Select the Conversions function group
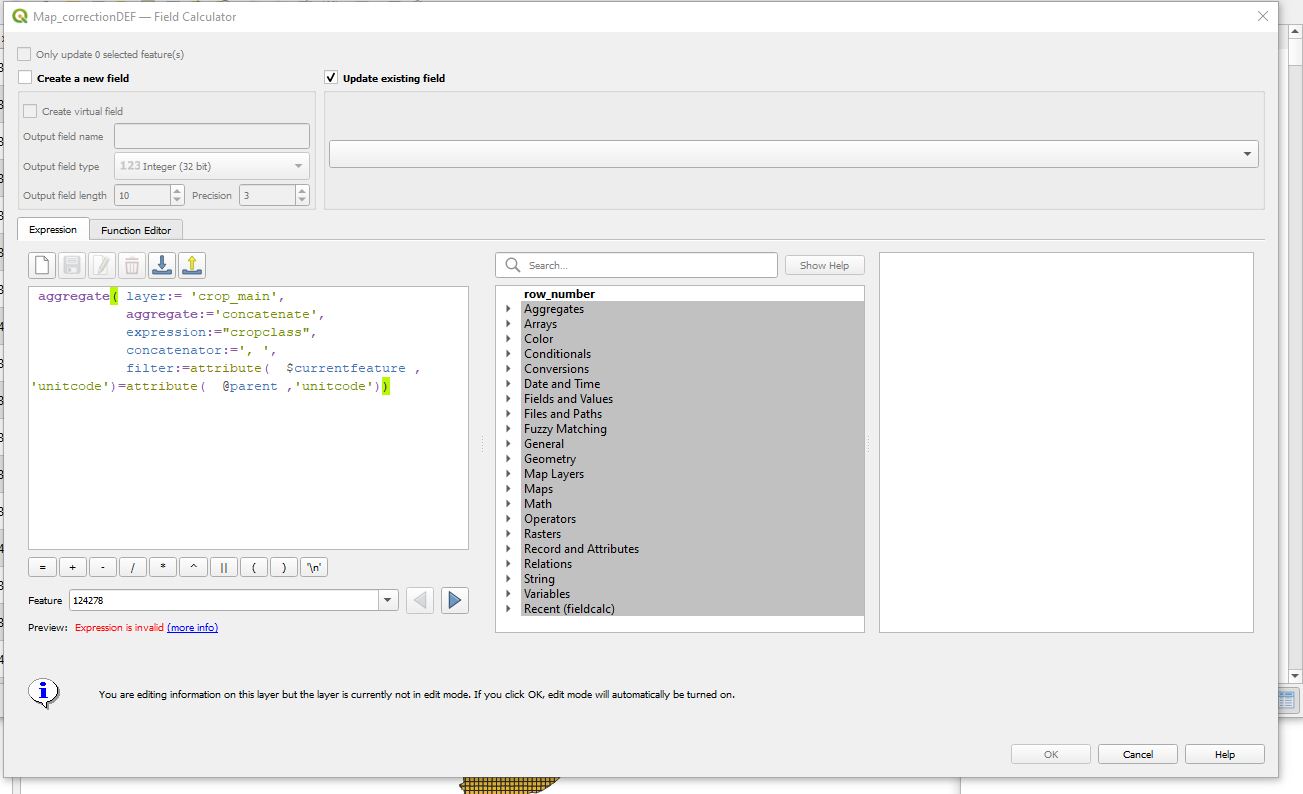Screen dimensions: 1303x794 coord(557,369)
